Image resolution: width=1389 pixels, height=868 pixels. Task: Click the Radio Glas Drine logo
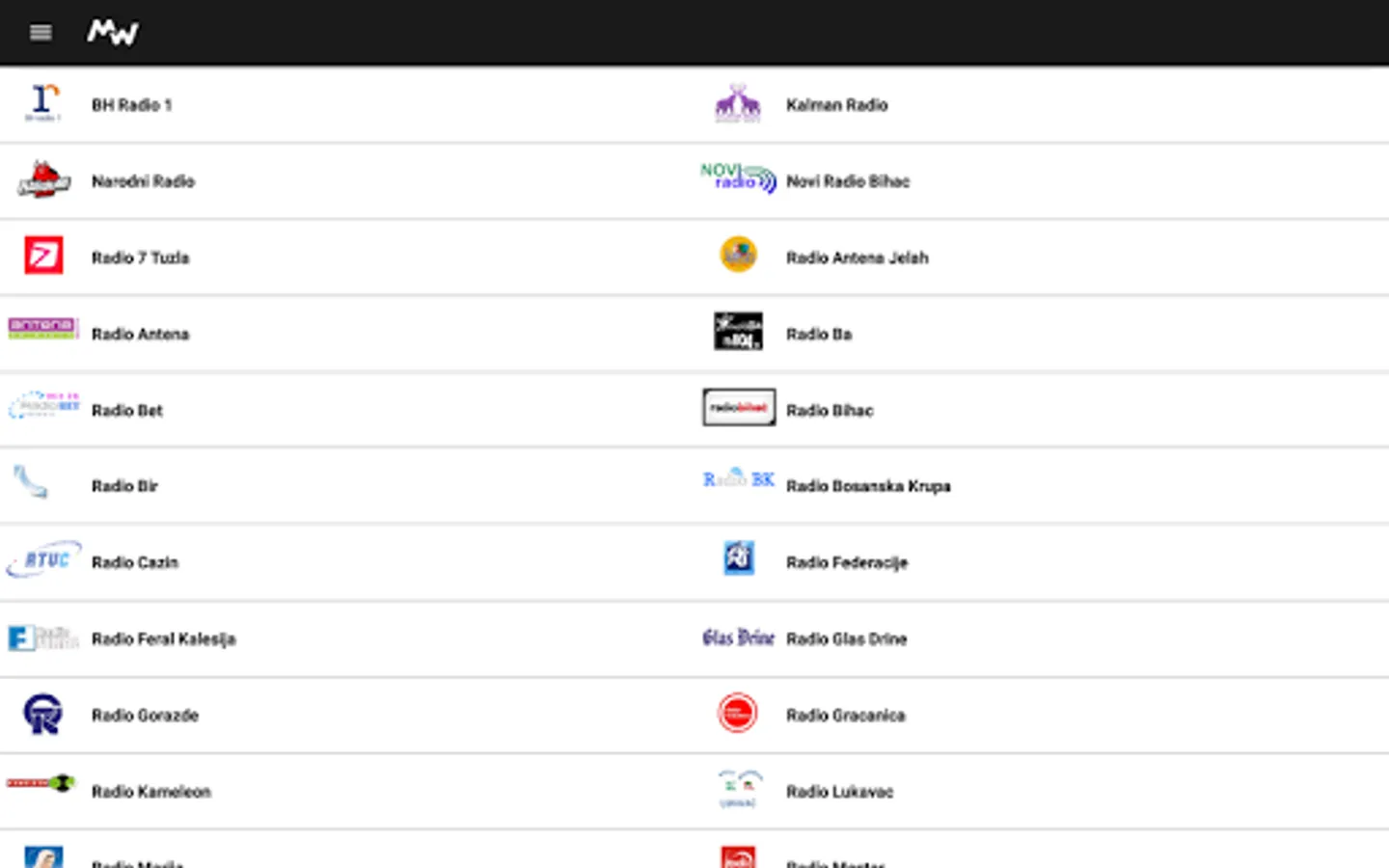pyautogui.click(x=739, y=637)
